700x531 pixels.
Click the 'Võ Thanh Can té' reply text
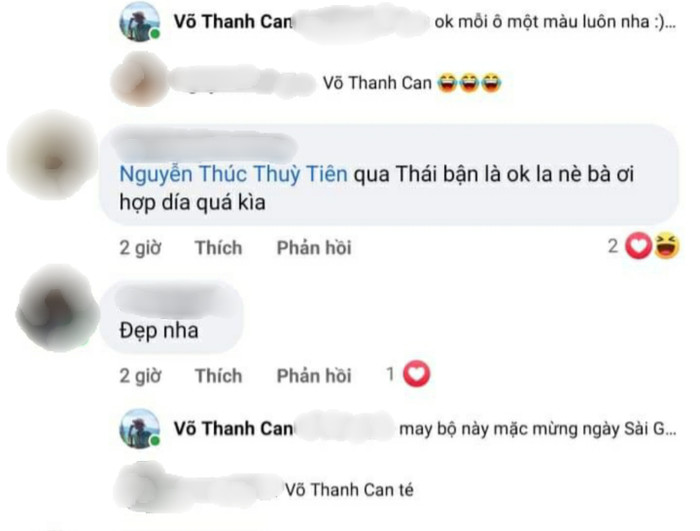[x=350, y=490]
